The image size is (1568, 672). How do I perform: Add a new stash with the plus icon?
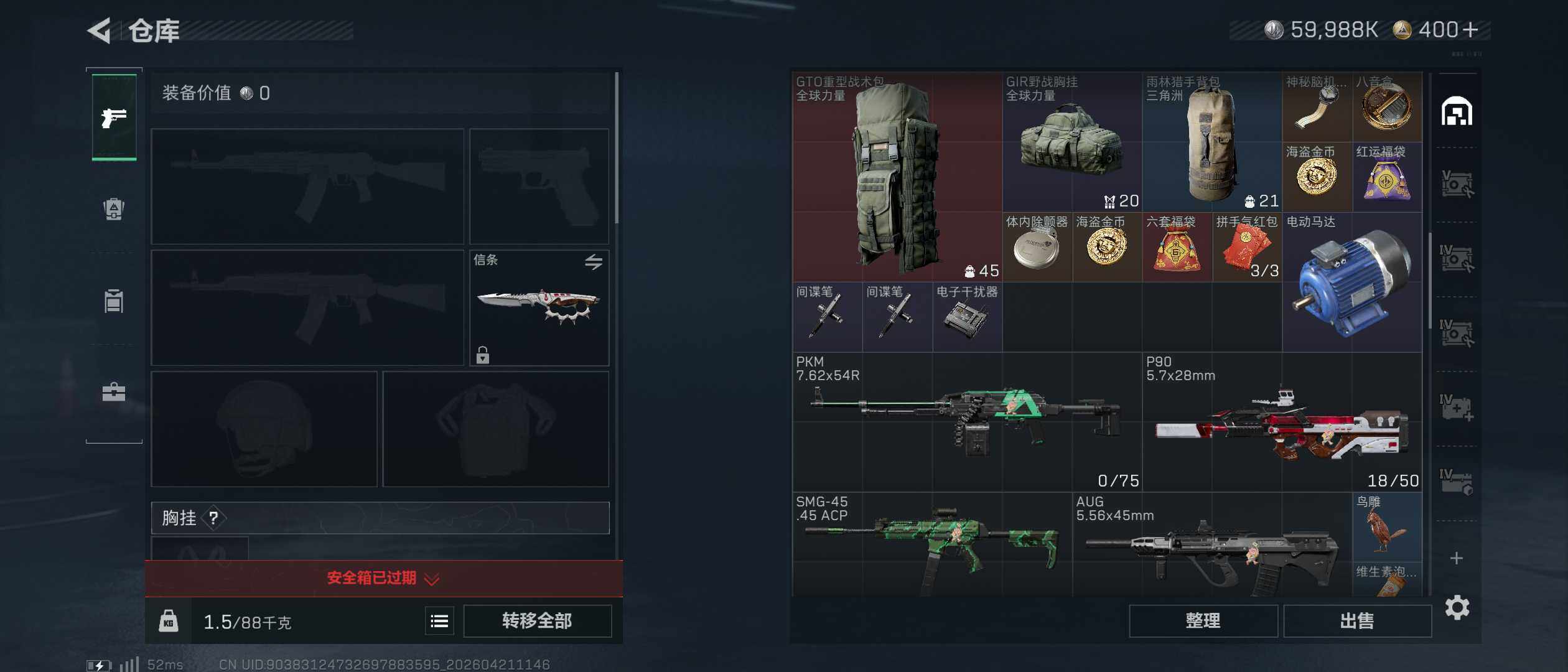pyautogui.click(x=1457, y=558)
